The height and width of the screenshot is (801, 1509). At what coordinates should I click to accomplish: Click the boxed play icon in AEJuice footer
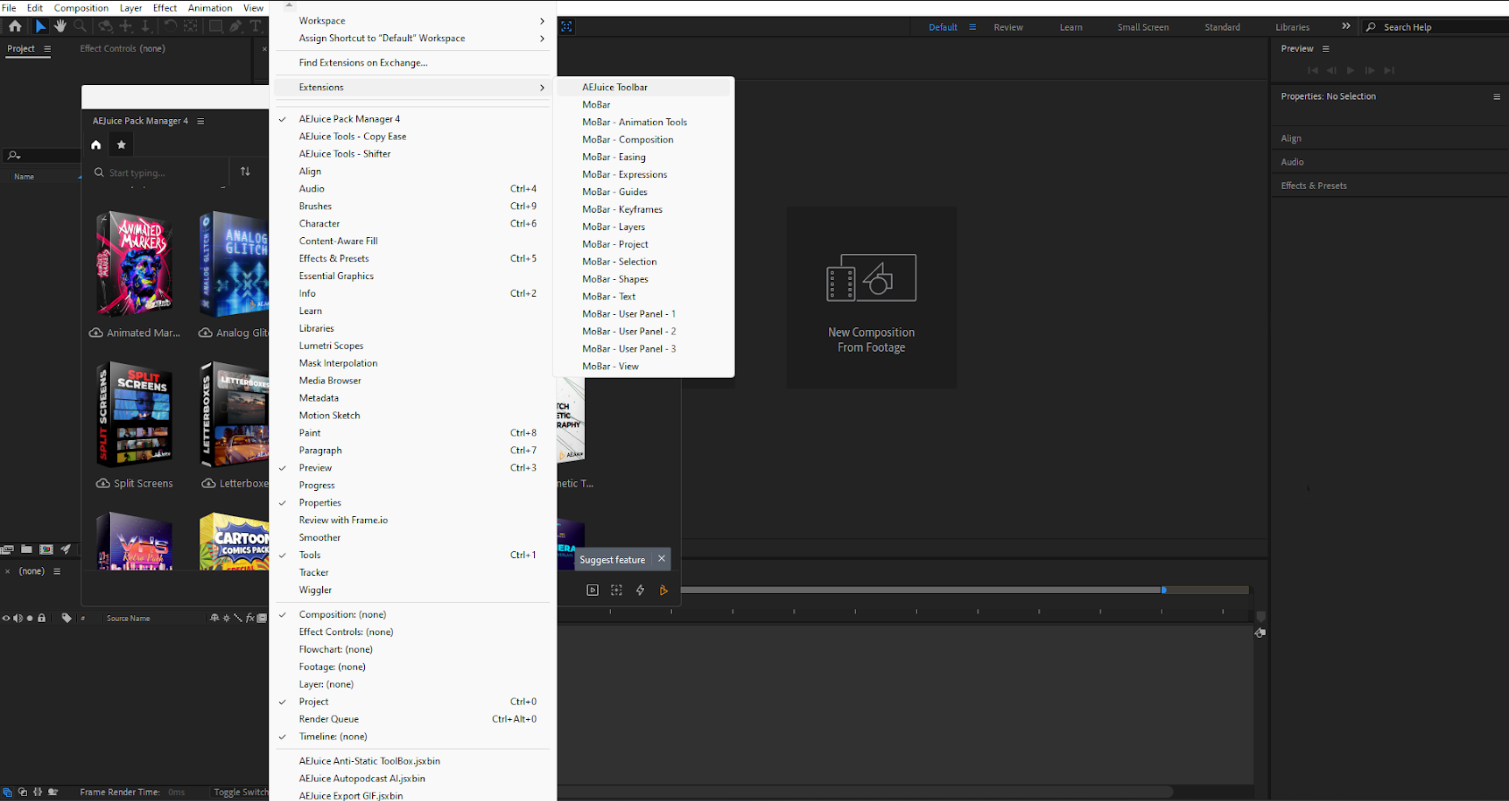[592, 590]
